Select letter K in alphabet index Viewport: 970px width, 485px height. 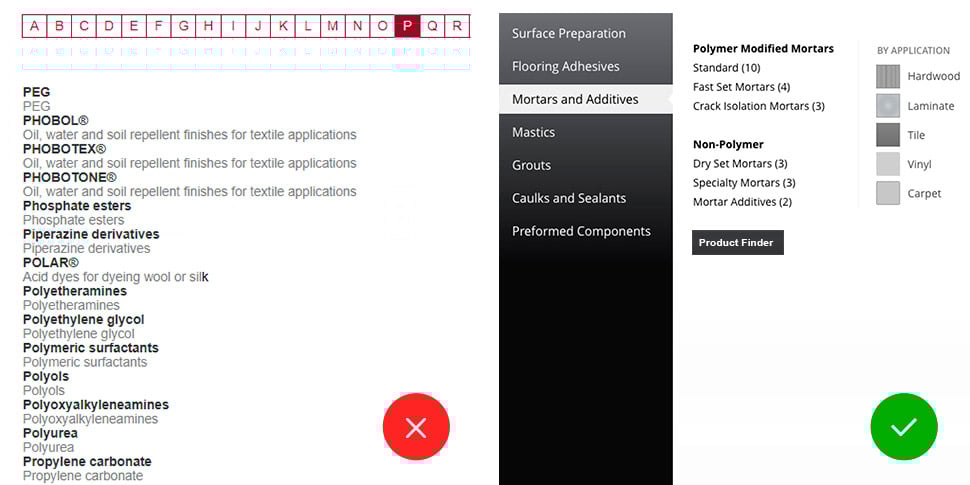(x=283, y=26)
